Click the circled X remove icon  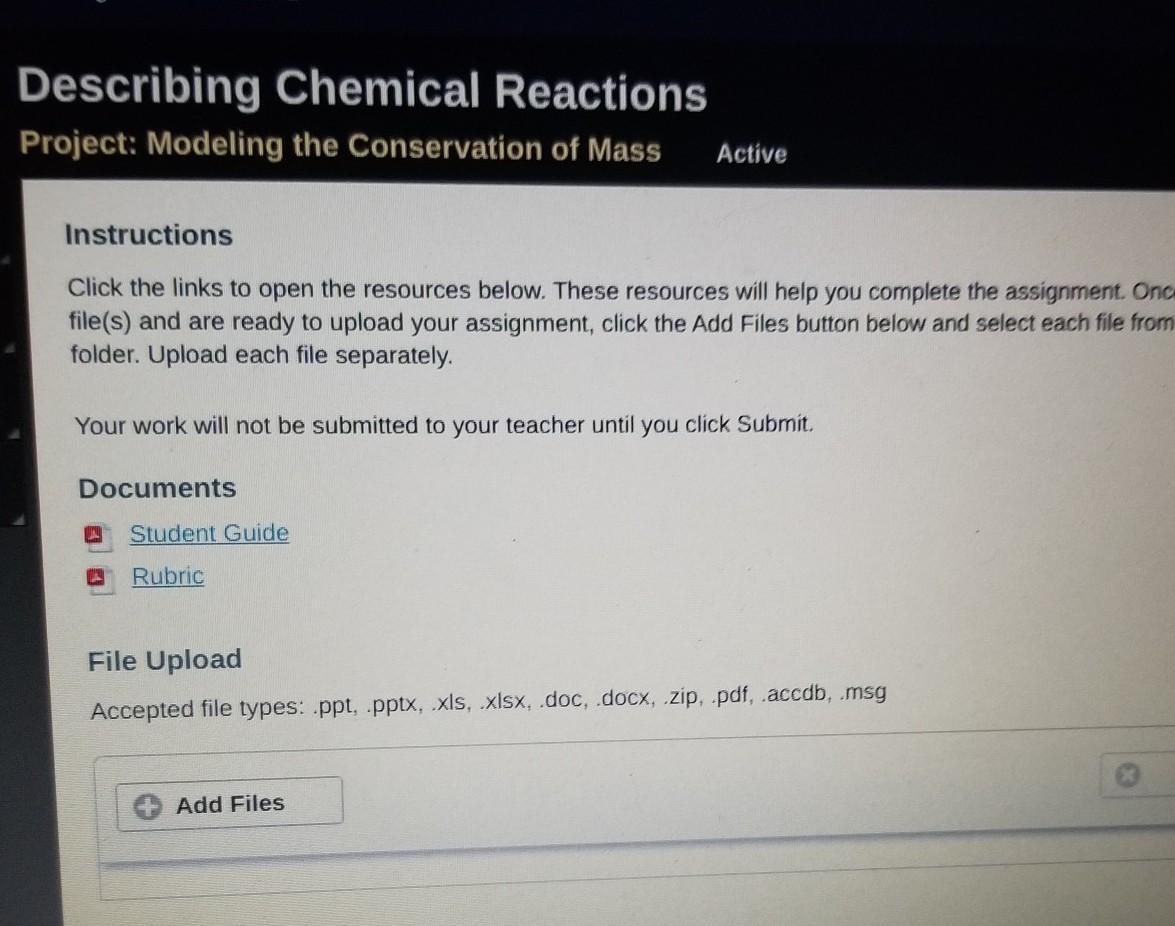pos(1128,775)
